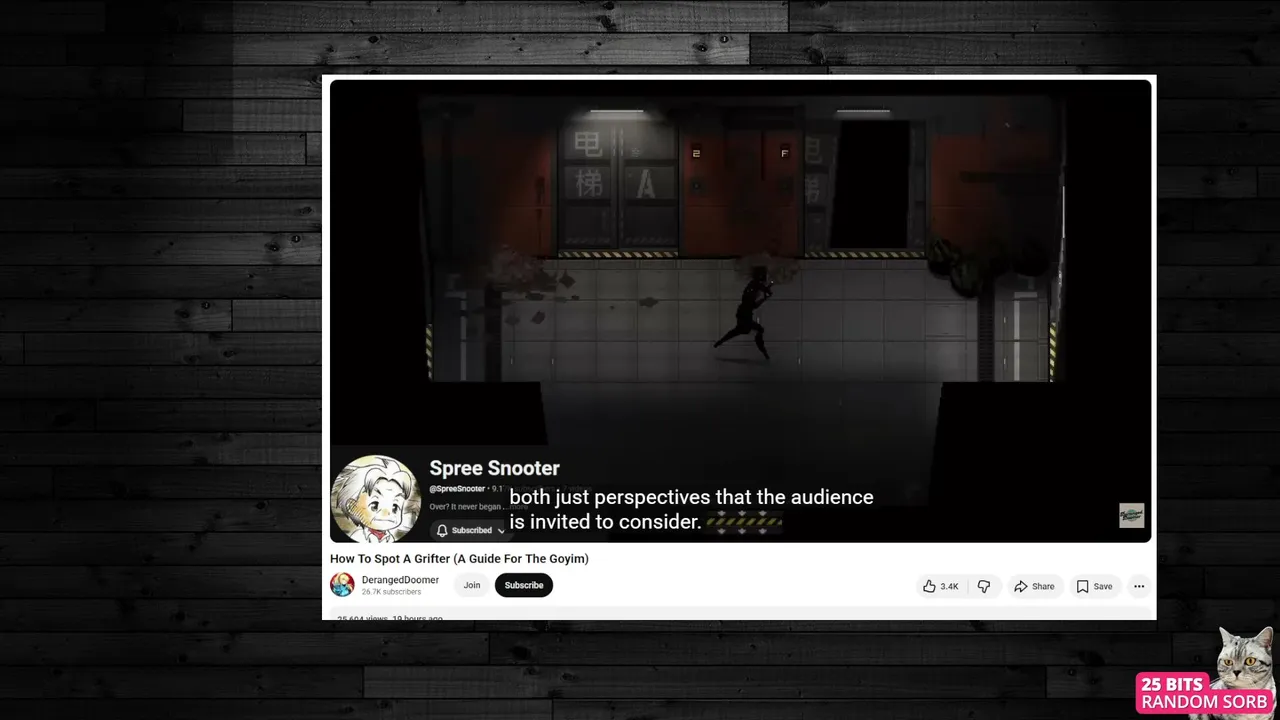Click the Join membership button
This screenshot has height=720, width=1280.
point(472,585)
